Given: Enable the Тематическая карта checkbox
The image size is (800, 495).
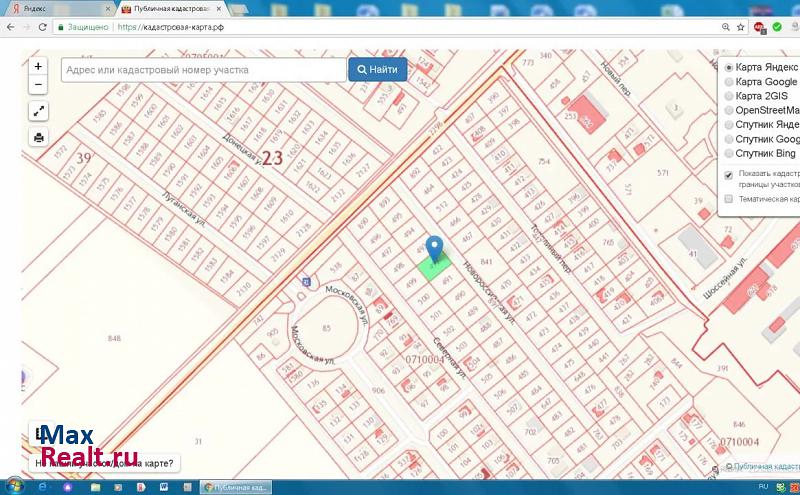Looking at the screenshot, I should click(728, 199).
